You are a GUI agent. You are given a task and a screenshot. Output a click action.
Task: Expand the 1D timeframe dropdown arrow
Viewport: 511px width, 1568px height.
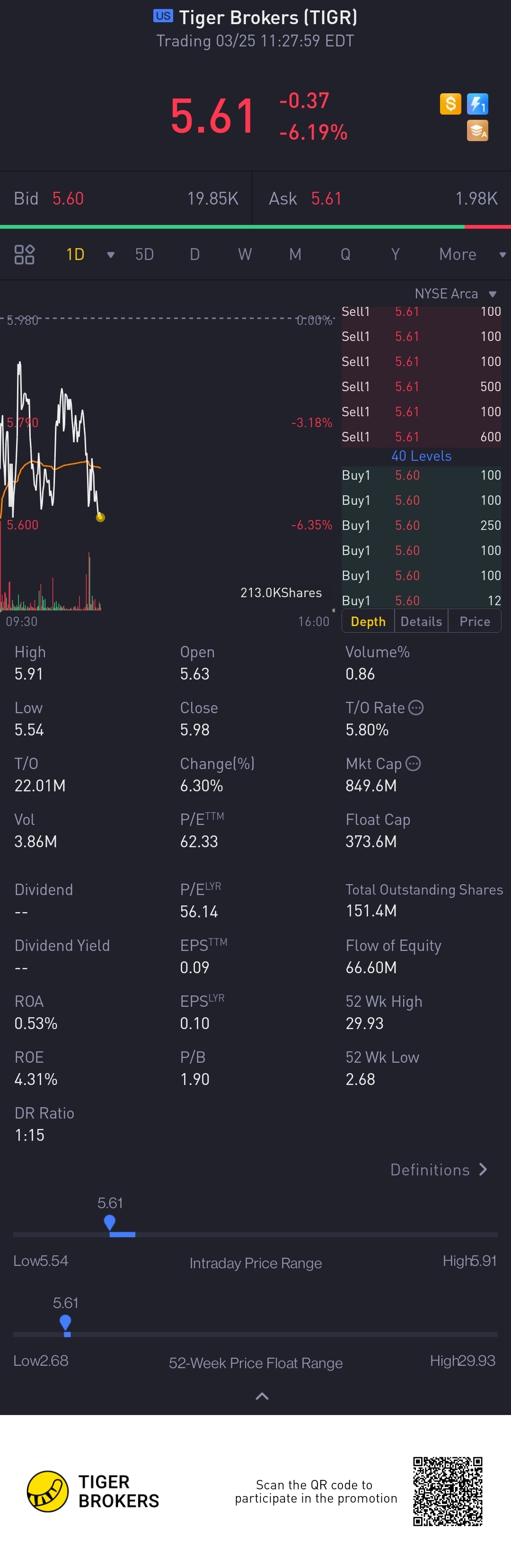click(x=111, y=255)
